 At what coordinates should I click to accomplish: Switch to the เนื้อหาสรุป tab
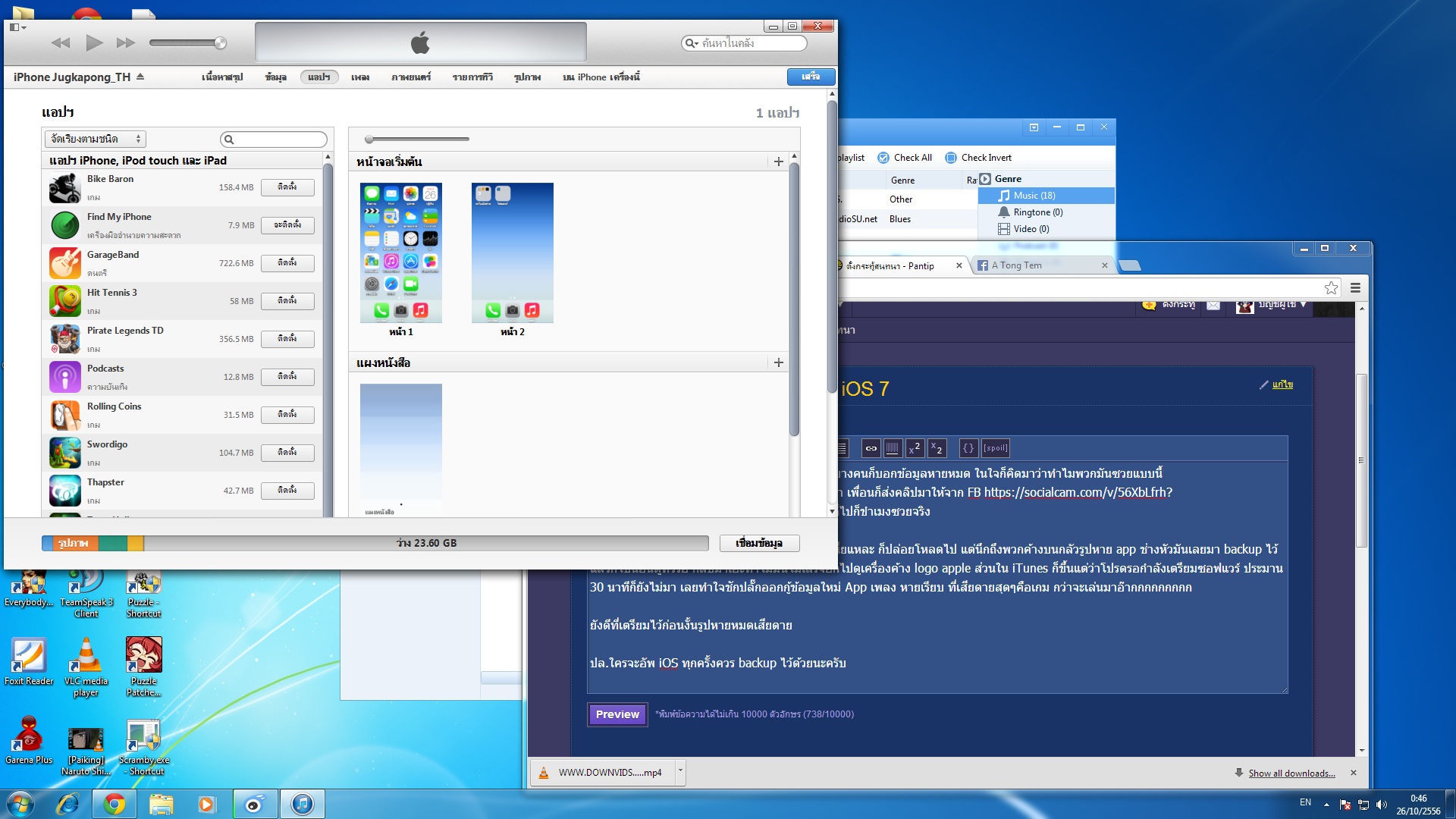pyautogui.click(x=222, y=77)
